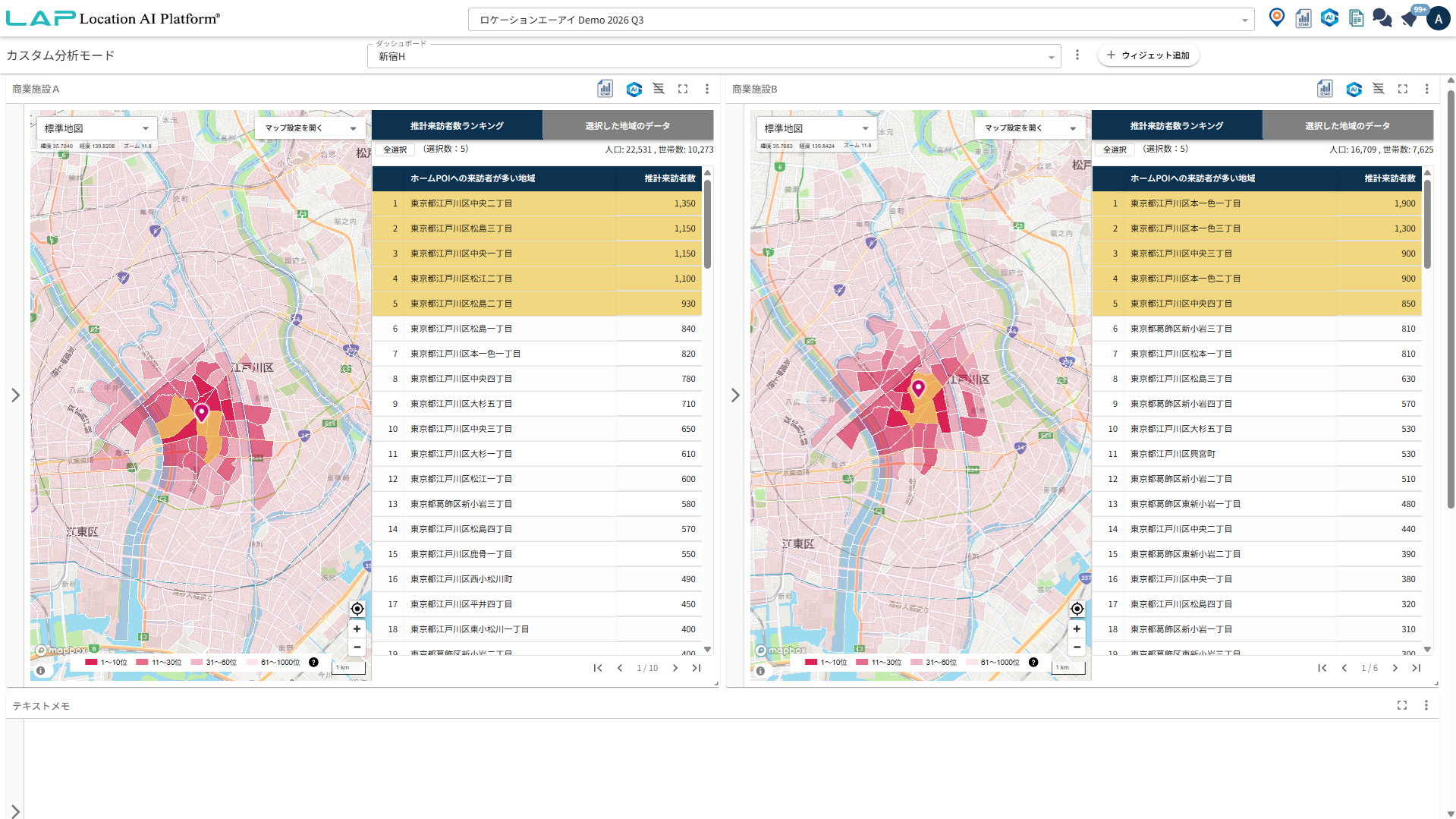Expand 商業施設B widget to fullscreen
Image resolution: width=1456 pixels, height=819 pixels.
(1403, 89)
